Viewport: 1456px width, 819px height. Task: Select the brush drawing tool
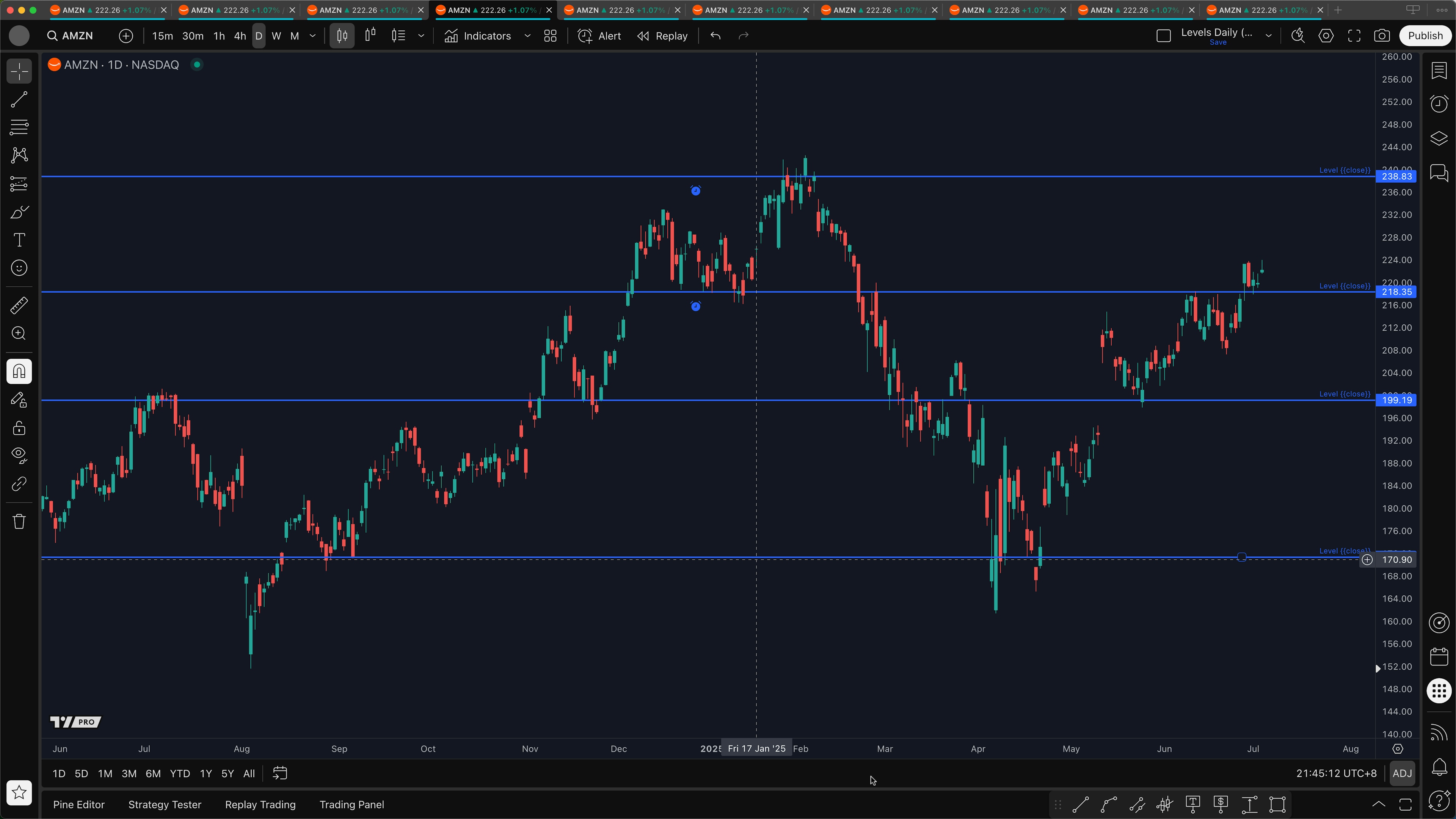[x=19, y=212]
